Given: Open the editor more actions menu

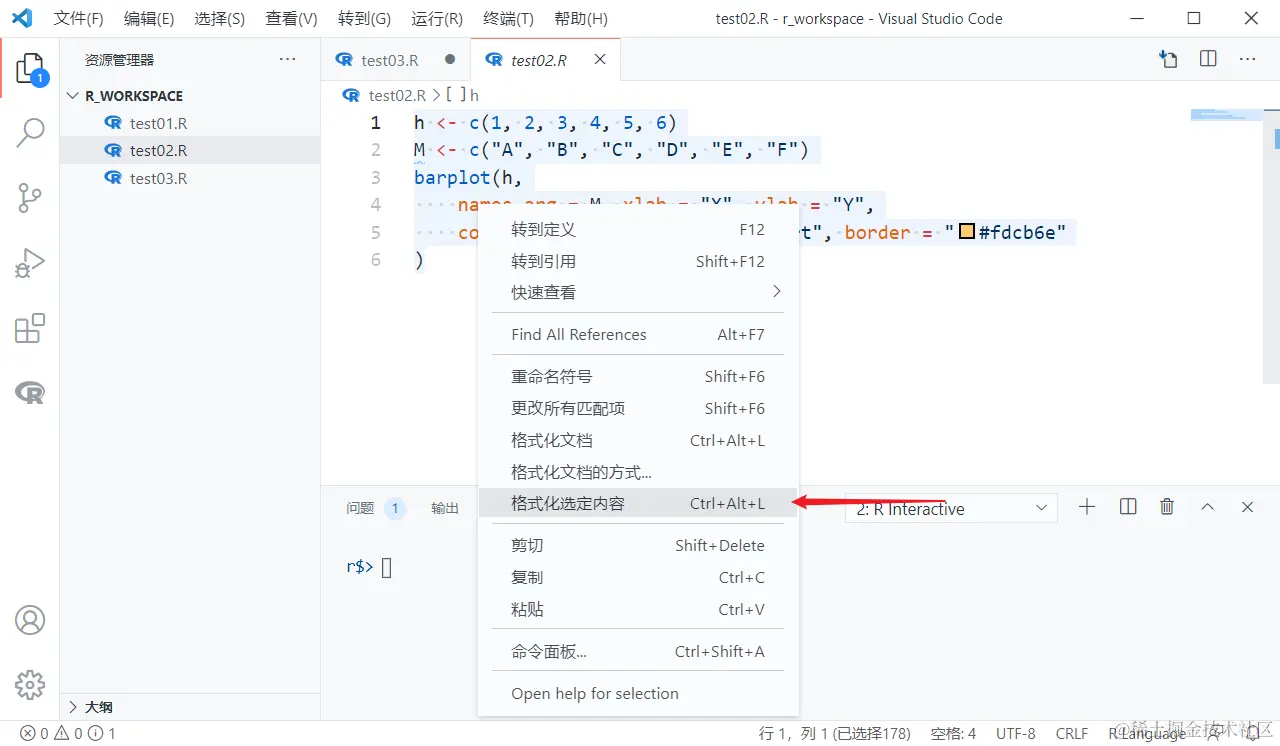Looking at the screenshot, I should coord(1247,59).
